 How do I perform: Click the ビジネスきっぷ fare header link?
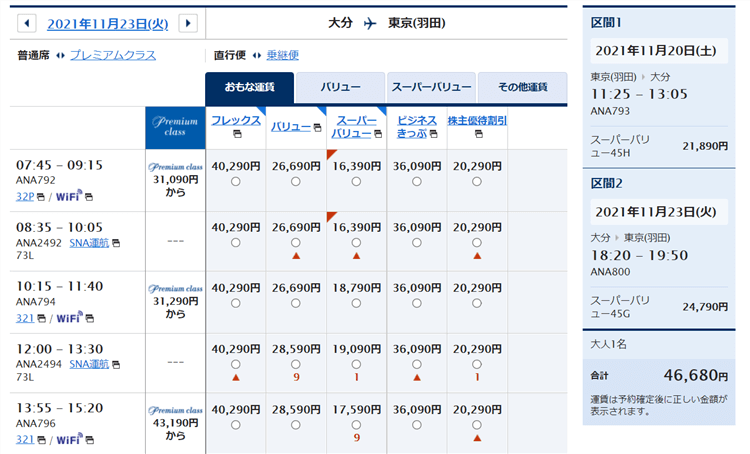click(x=417, y=126)
